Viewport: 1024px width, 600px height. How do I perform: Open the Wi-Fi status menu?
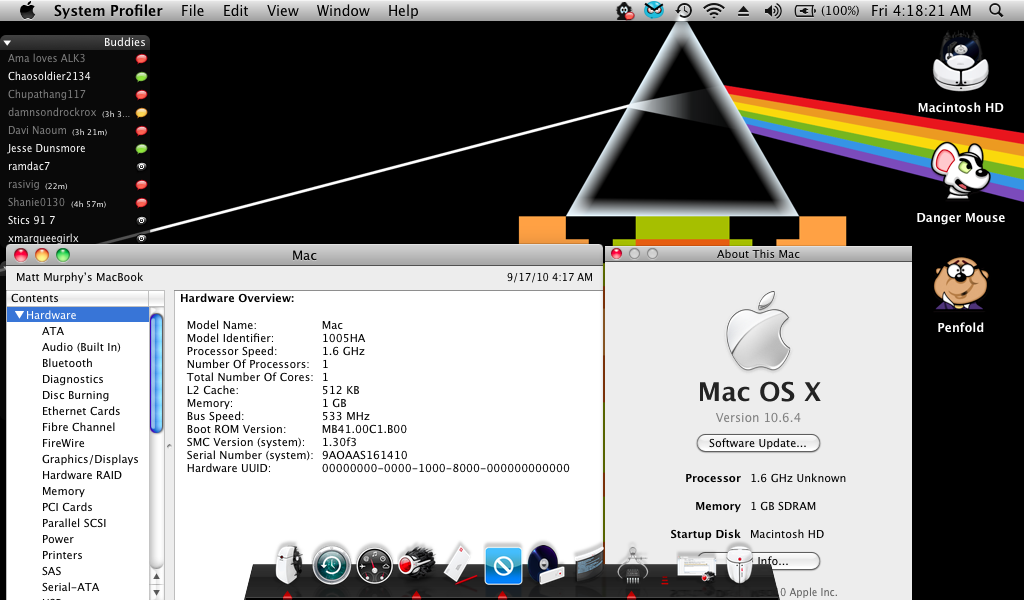point(714,10)
